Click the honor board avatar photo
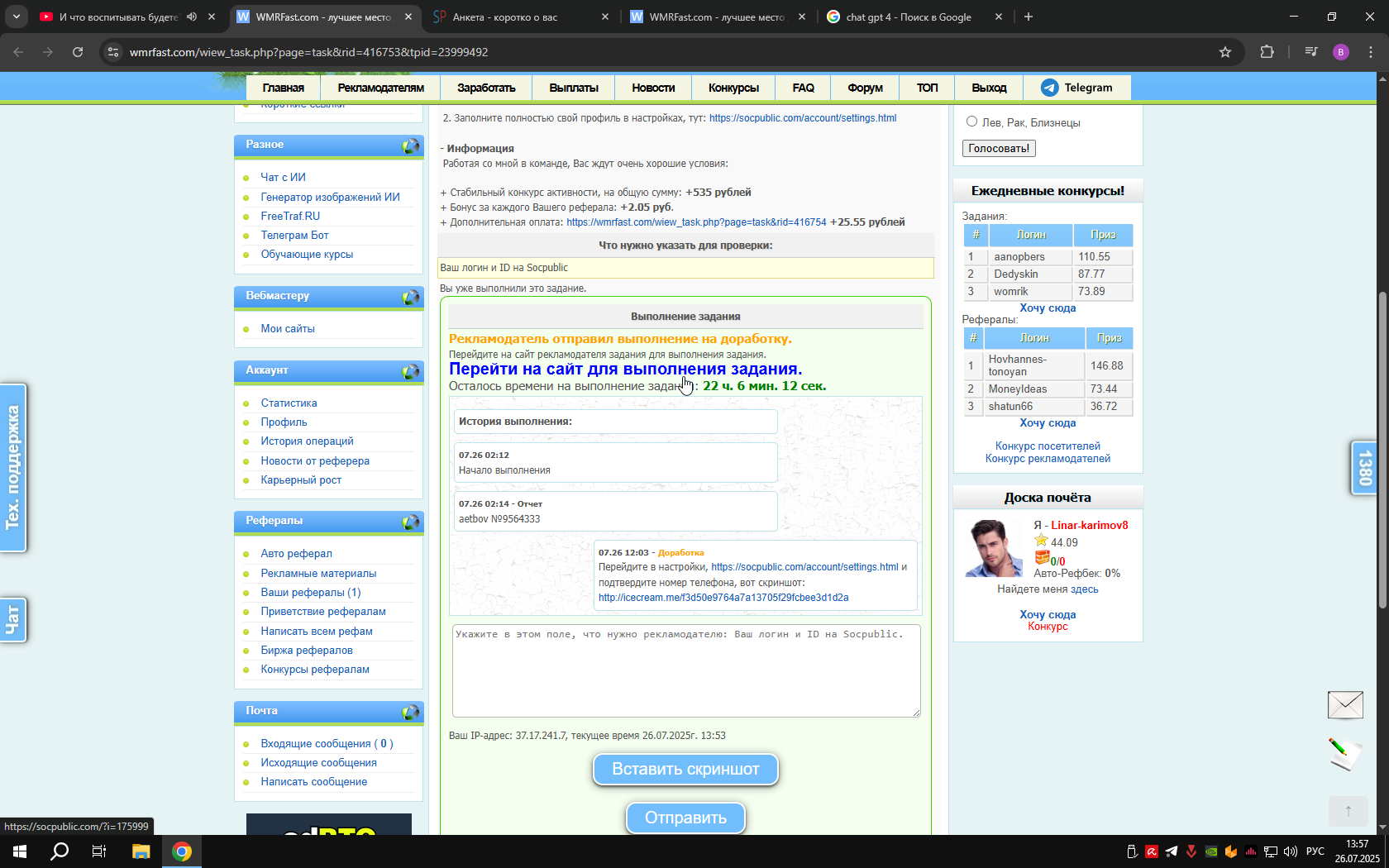The width and height of the screenshot is (1389, 868). [x=995, y=548]
